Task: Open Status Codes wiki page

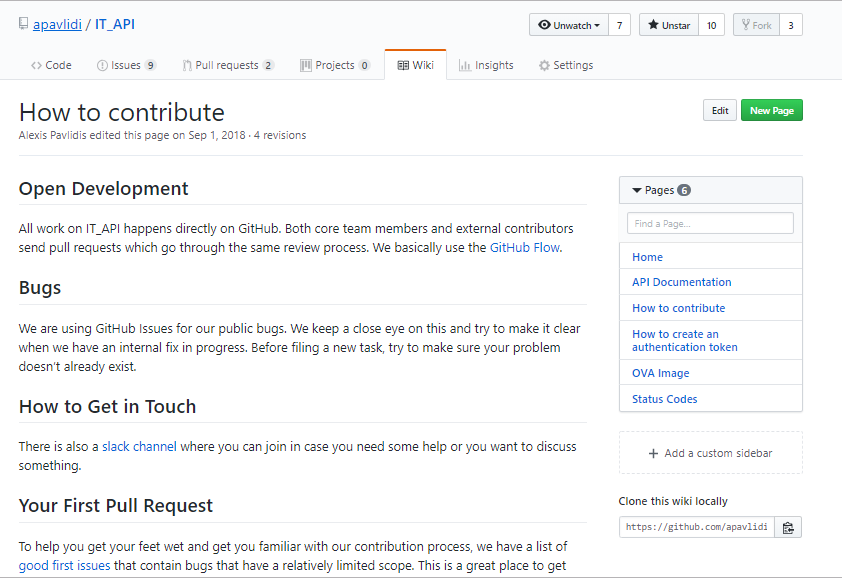Action: (x=664, y=399)
